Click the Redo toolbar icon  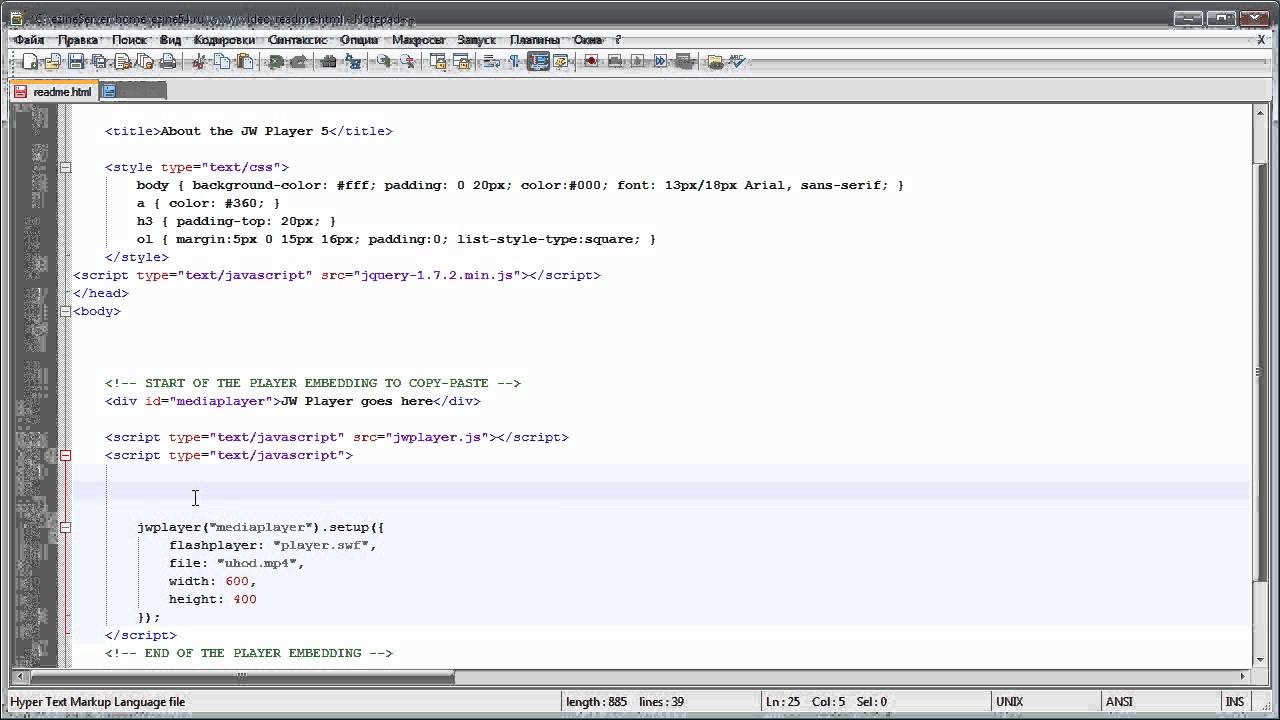(x=299, y=62)
